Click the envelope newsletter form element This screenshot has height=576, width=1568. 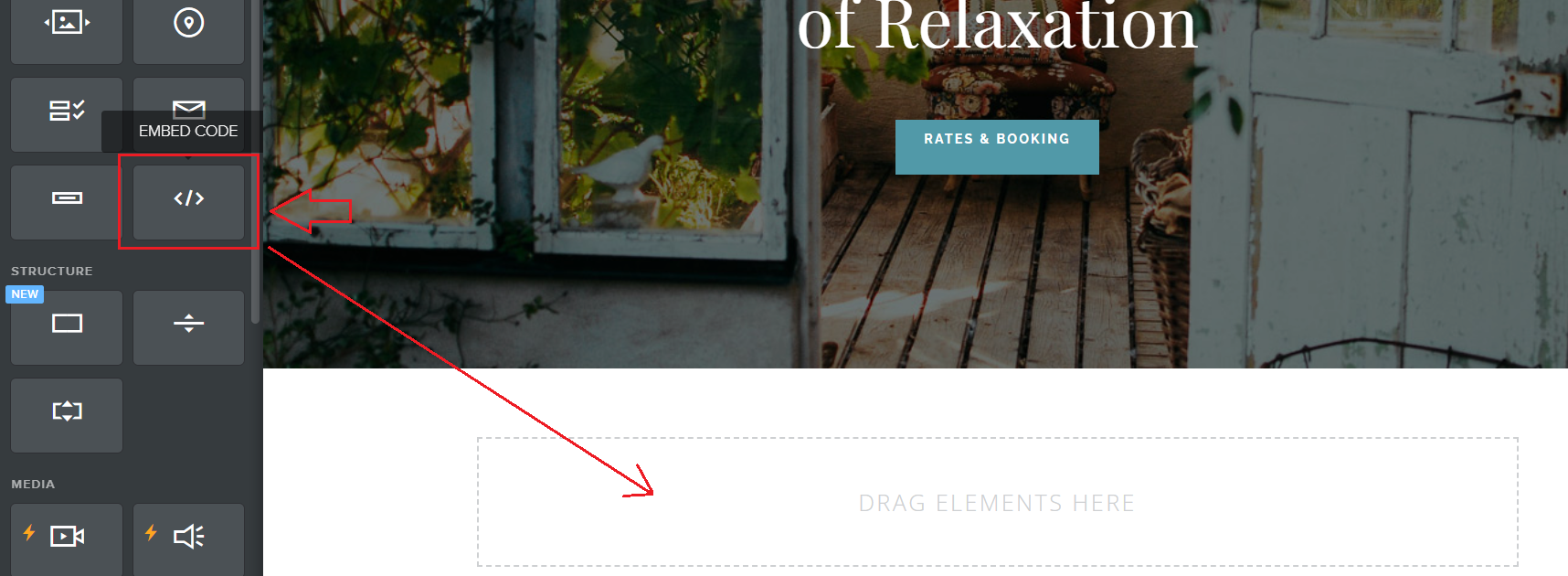pos(189,95)
